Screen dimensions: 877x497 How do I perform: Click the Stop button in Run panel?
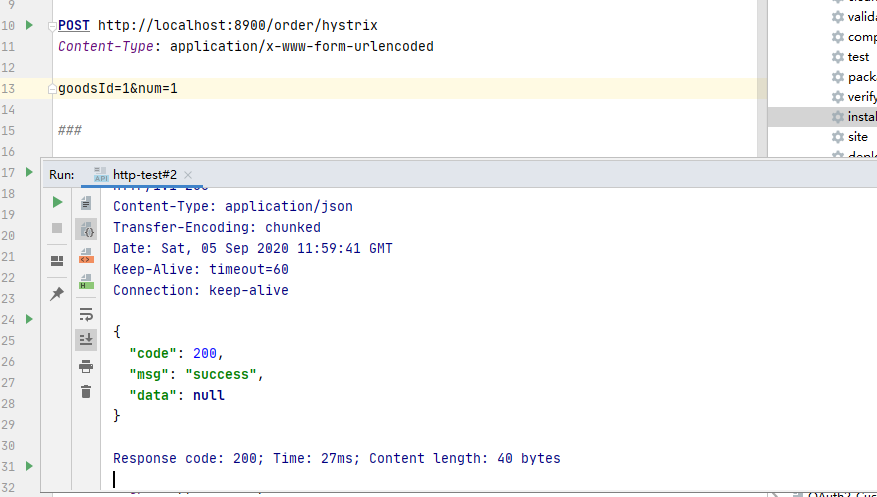(57, 228)
